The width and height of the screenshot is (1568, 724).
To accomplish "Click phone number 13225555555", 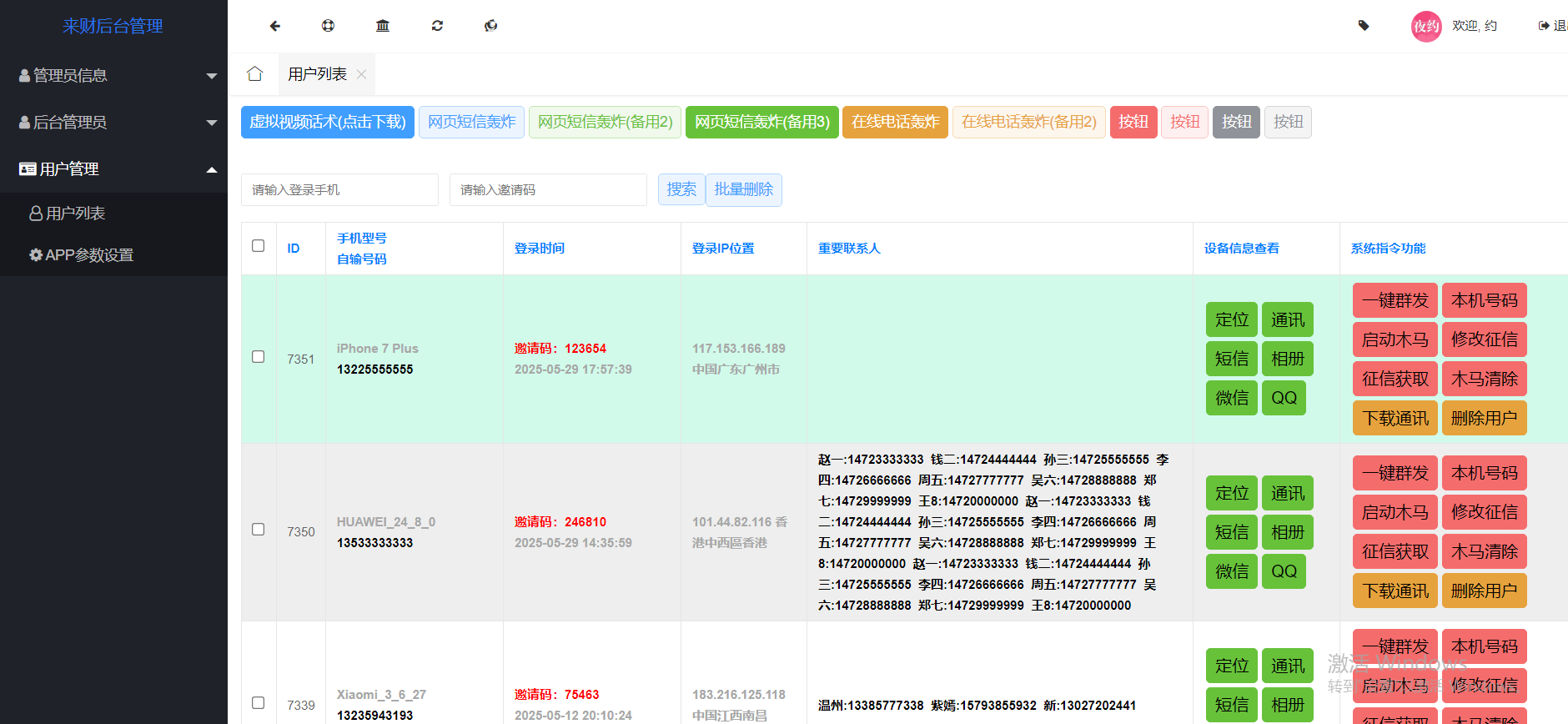I will (374, 370).
